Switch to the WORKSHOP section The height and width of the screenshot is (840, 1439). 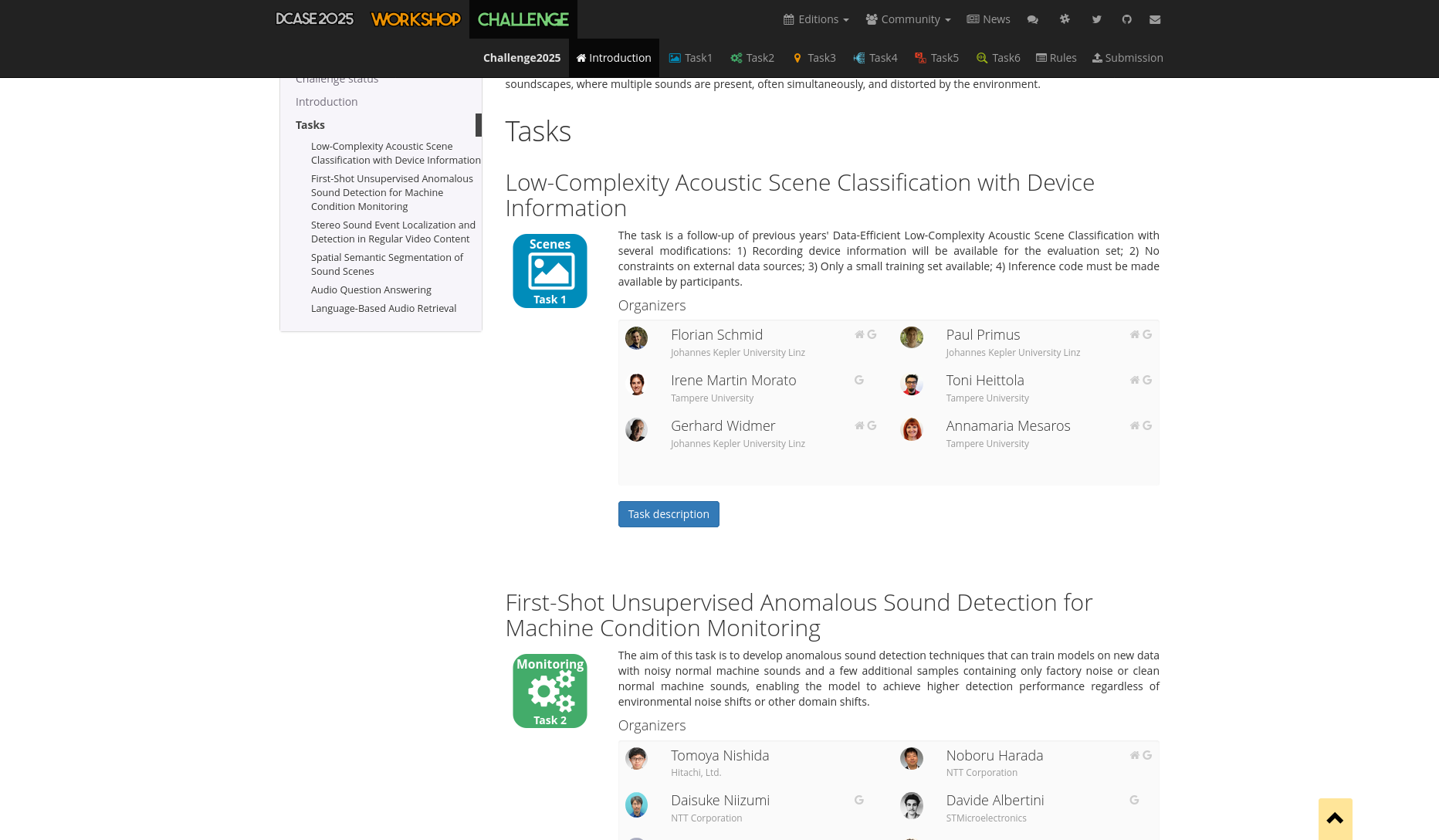415,19
